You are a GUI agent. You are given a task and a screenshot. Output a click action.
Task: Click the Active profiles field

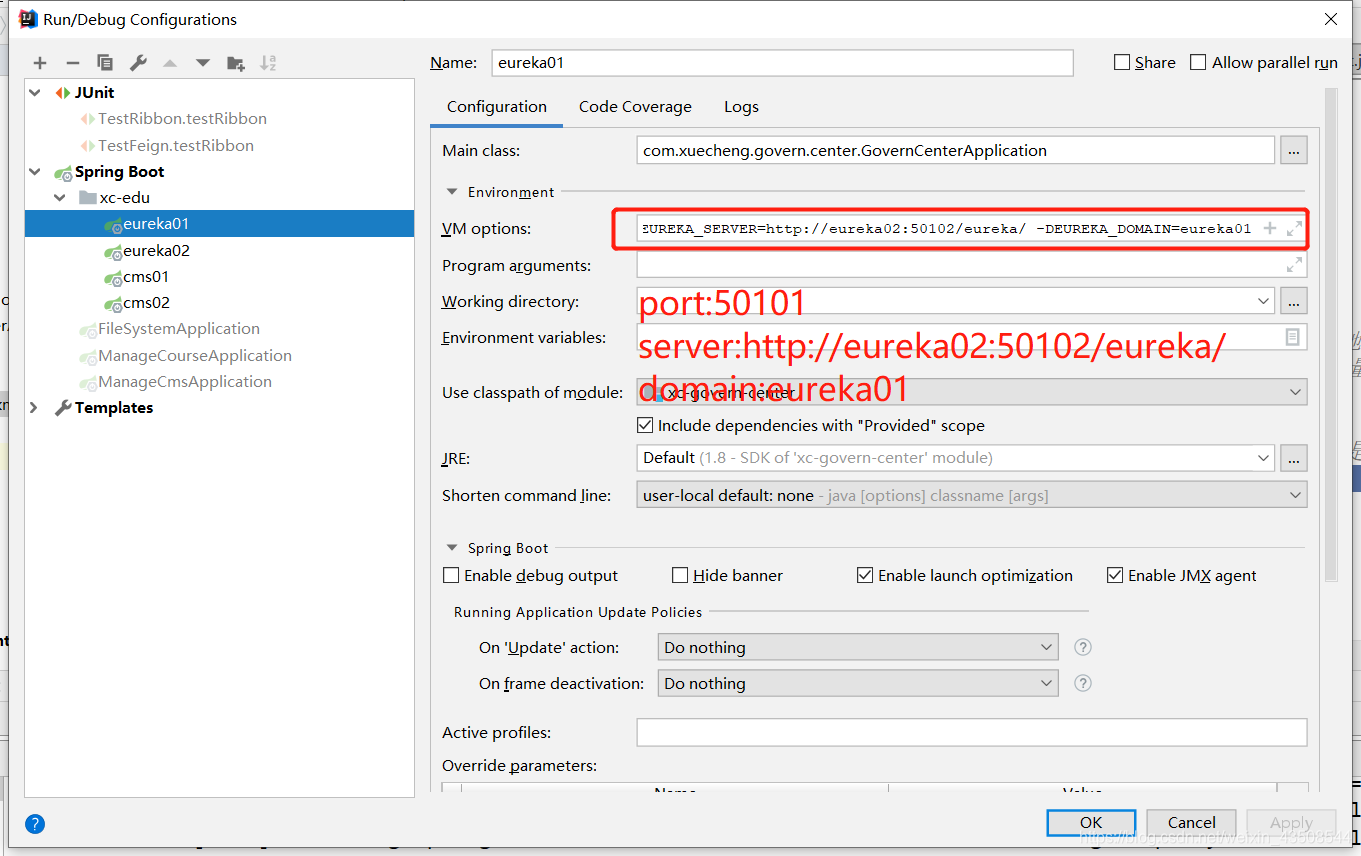[971, 732]
